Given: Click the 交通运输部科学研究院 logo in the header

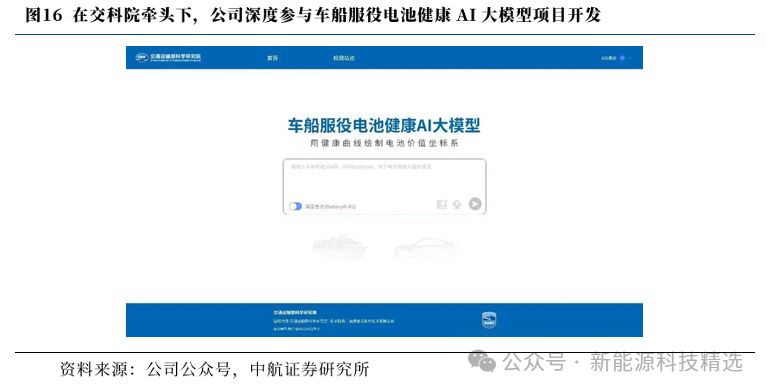Looking at the screenshot, I should (168, 57).
